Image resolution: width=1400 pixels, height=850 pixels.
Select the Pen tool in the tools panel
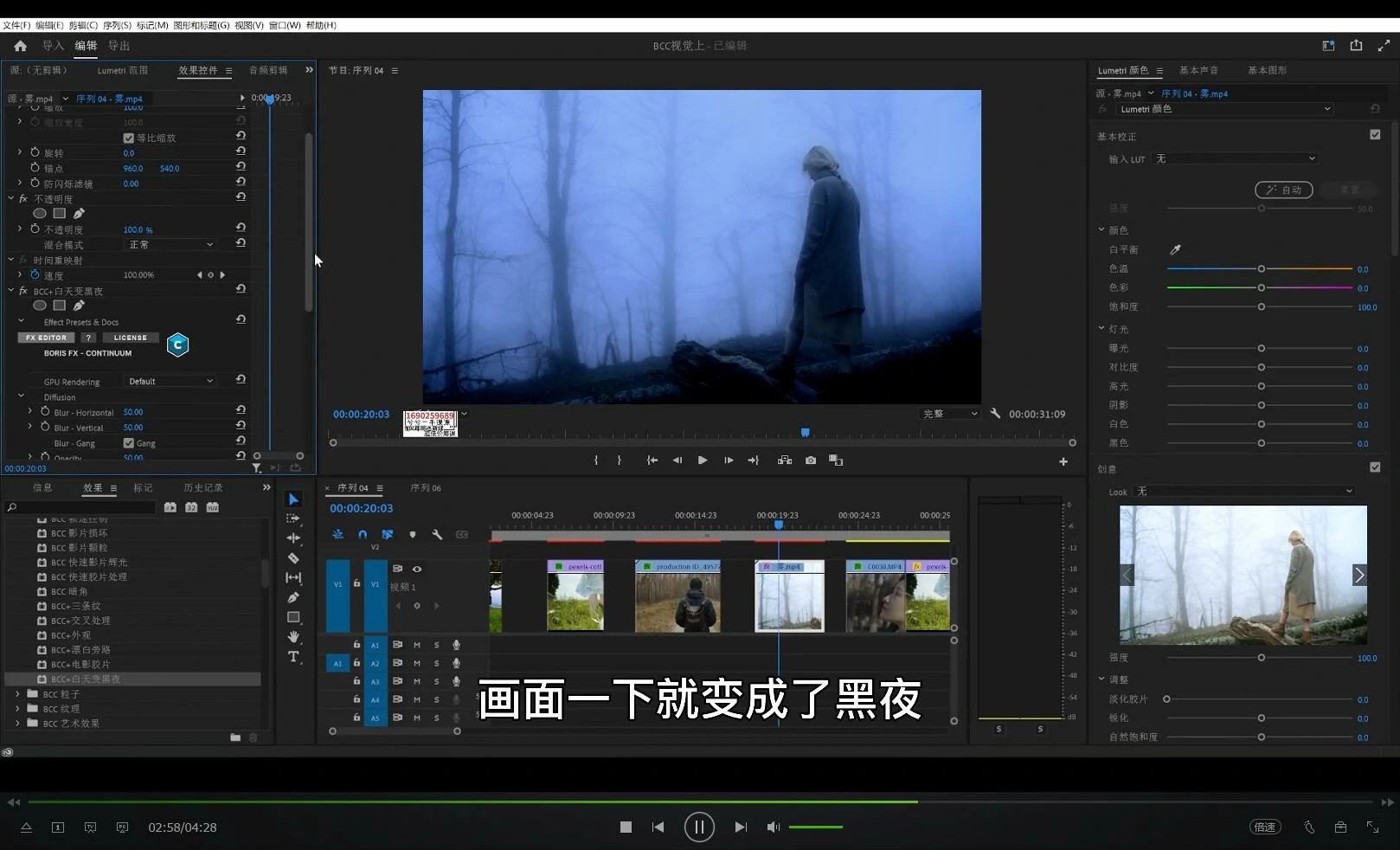tap(293, 597)
